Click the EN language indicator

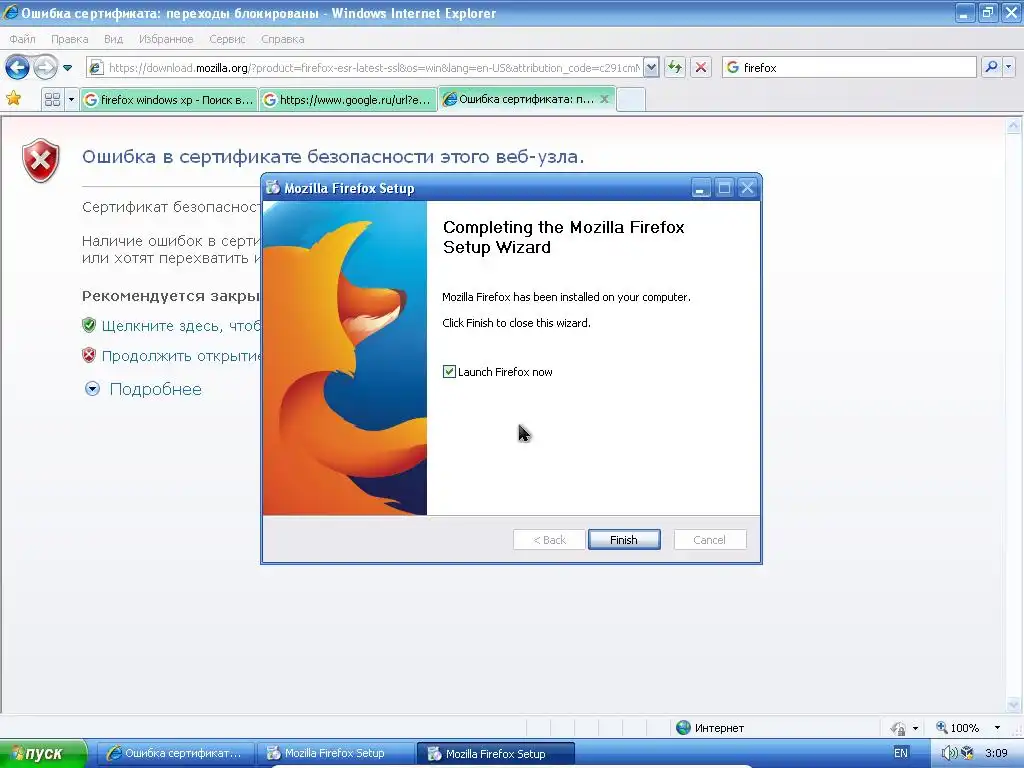pyautogui.click(x=901, y=753)
